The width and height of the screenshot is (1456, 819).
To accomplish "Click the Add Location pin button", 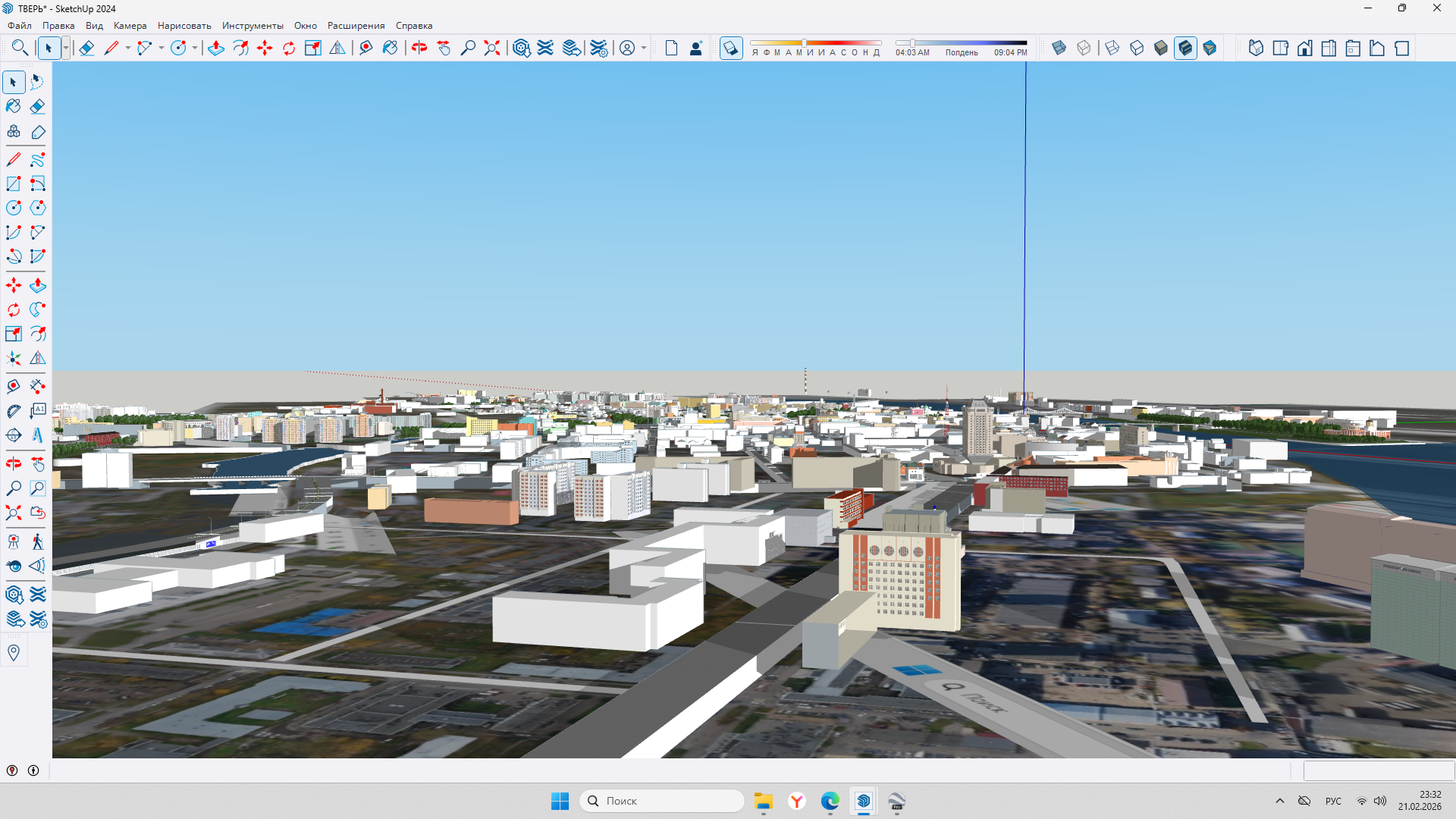I will (x=14, y=652).
